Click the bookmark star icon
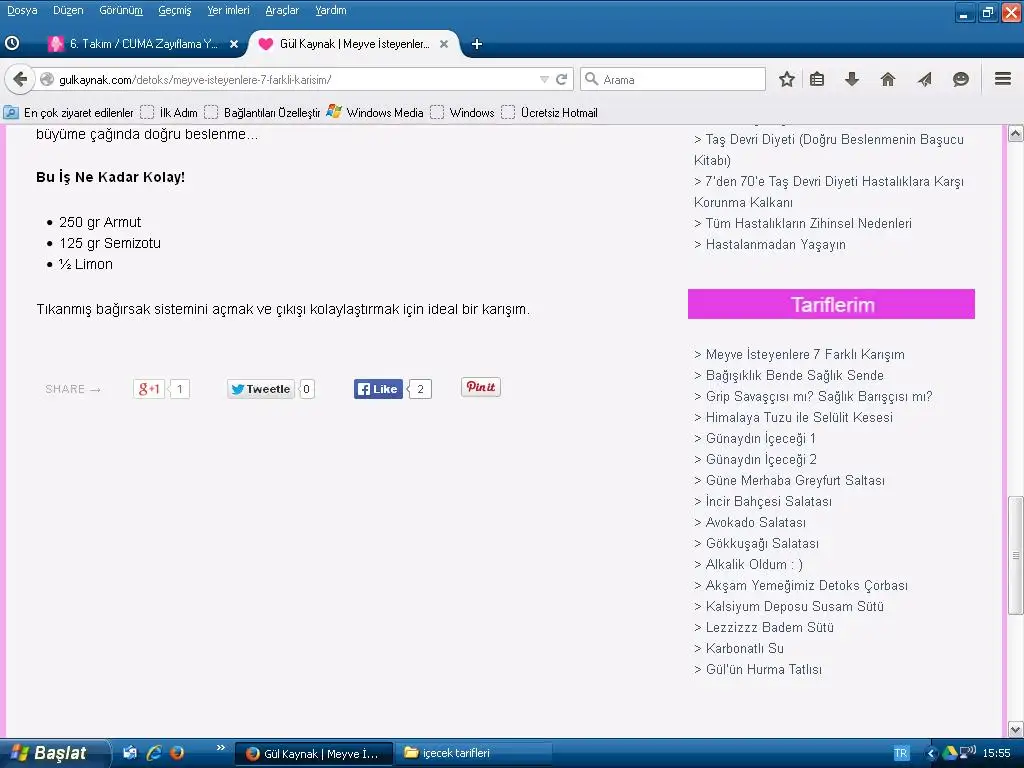Image resolution: width=1024 pixels, height=768 pixels. [x=787, y=80]
